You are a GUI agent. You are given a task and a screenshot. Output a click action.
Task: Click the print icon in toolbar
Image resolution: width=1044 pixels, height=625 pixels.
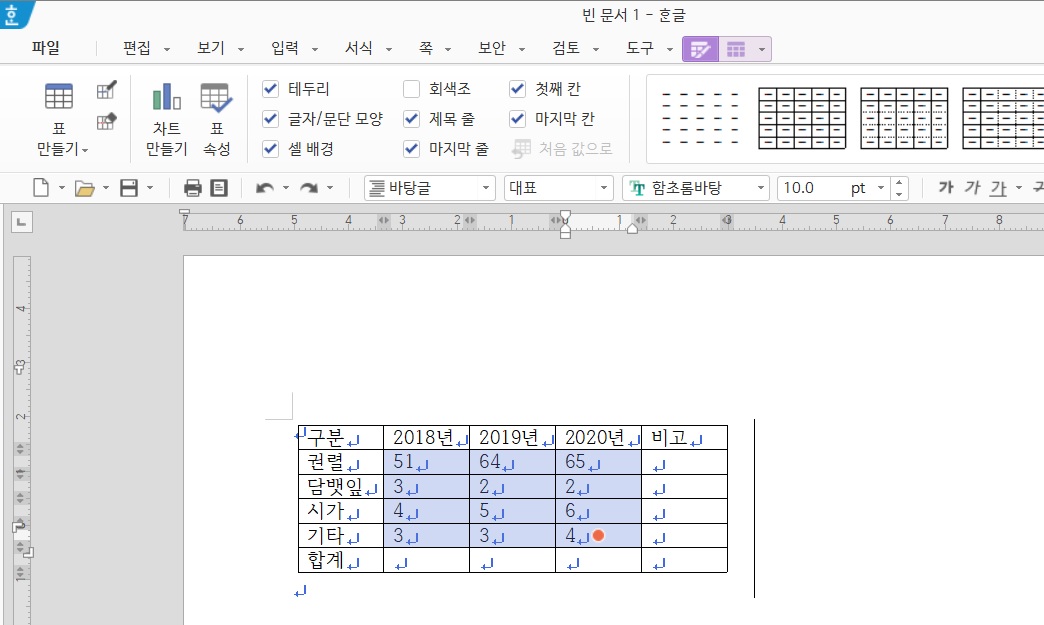[x=193, y=188]
